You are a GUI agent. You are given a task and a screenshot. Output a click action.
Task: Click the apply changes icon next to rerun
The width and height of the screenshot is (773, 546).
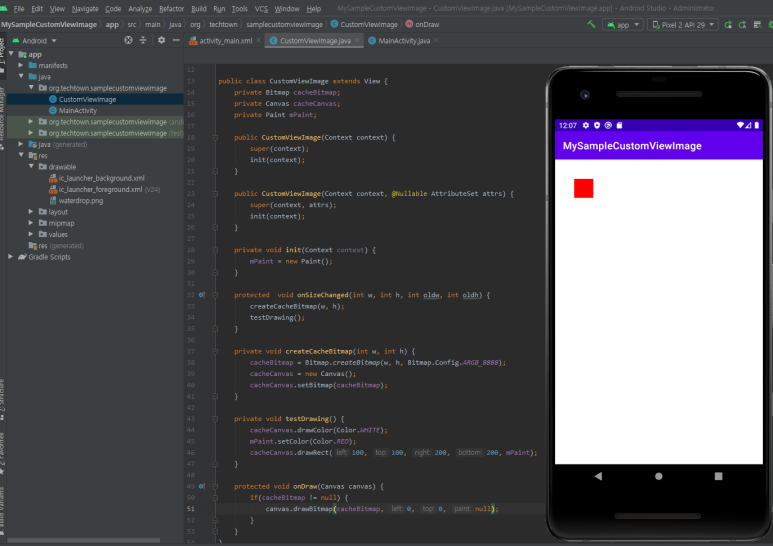coord(742,25)
